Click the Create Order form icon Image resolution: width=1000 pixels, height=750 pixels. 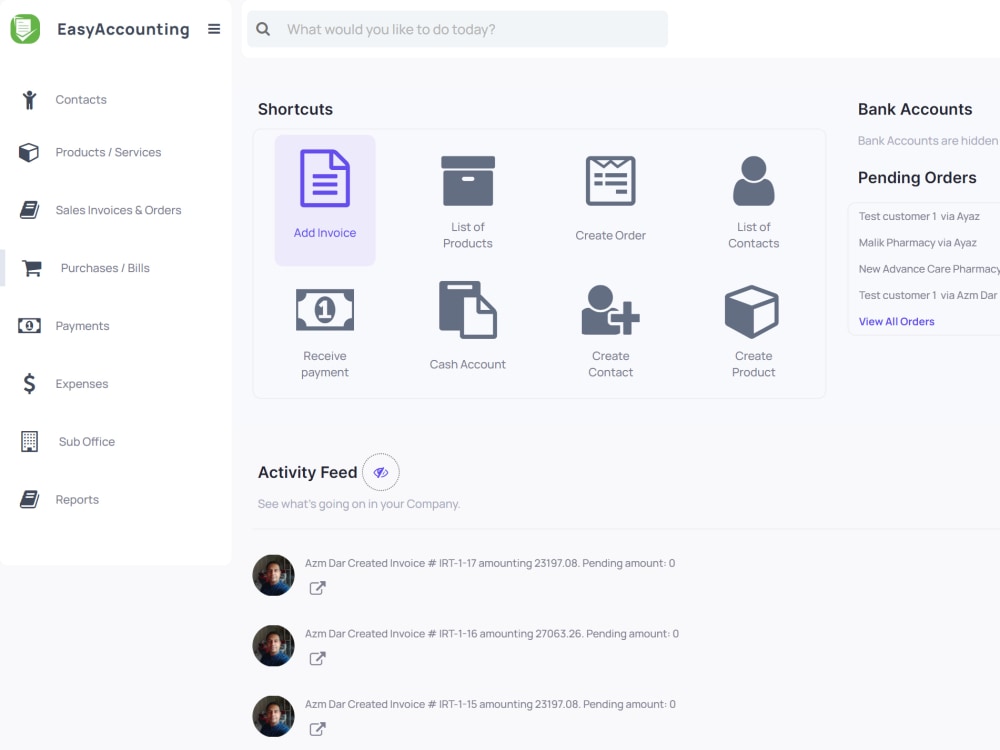tap(610, 180)
